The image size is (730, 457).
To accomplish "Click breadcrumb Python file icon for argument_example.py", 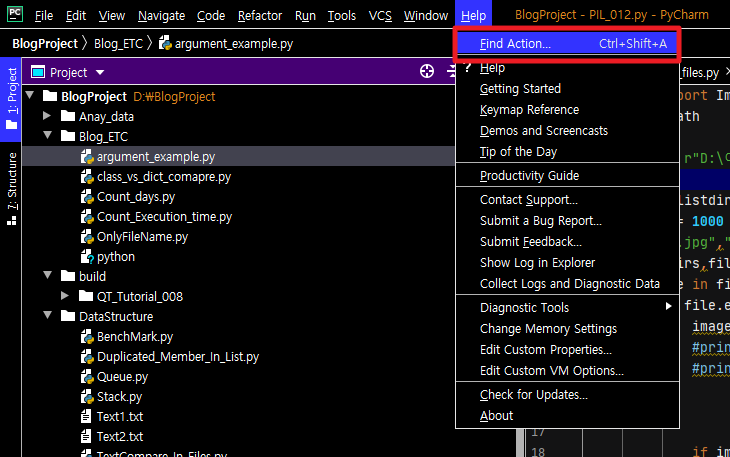I will pyautogui.click(x=165, y=43).
